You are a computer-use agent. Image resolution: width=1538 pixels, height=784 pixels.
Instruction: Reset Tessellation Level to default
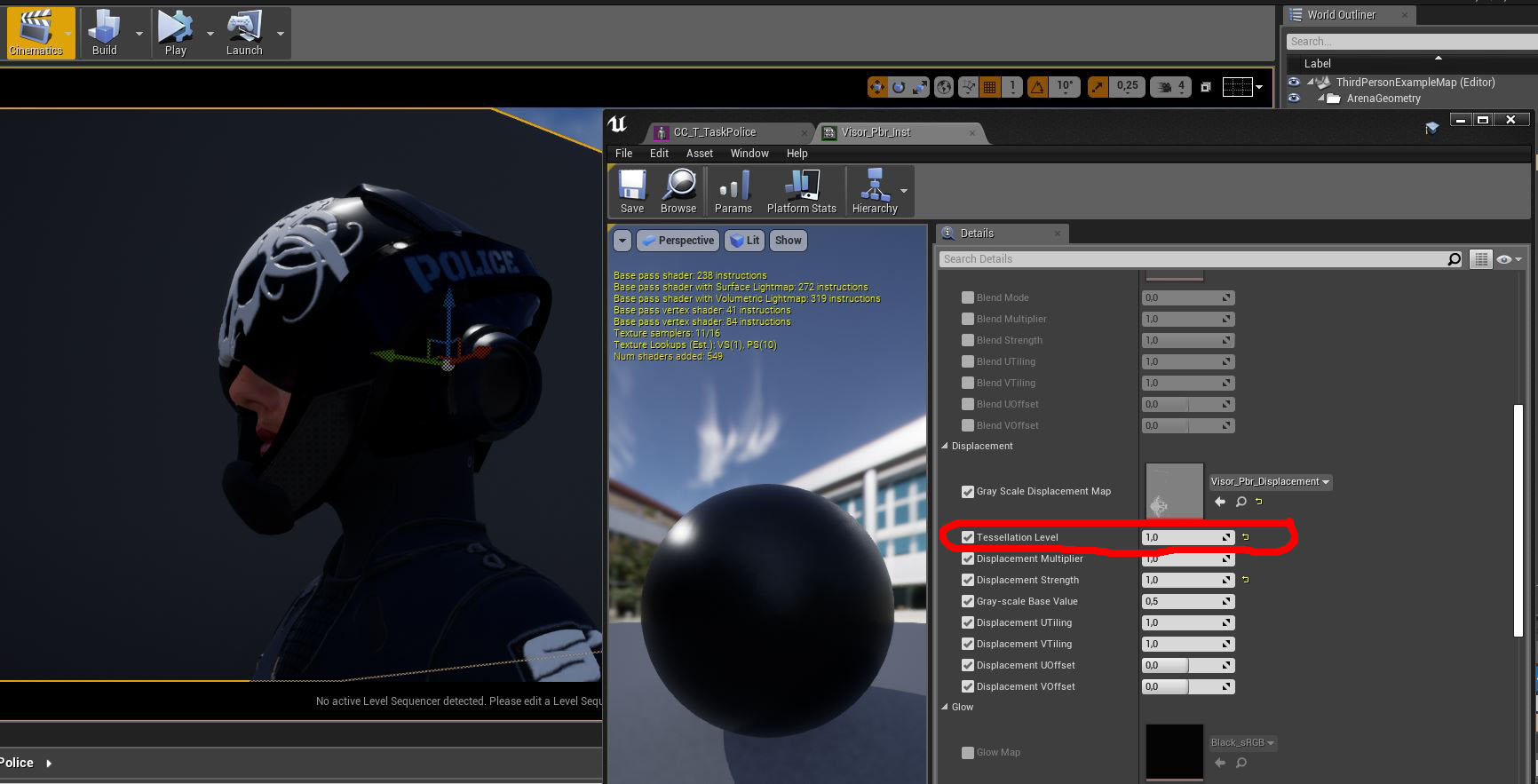[1245, 537]
